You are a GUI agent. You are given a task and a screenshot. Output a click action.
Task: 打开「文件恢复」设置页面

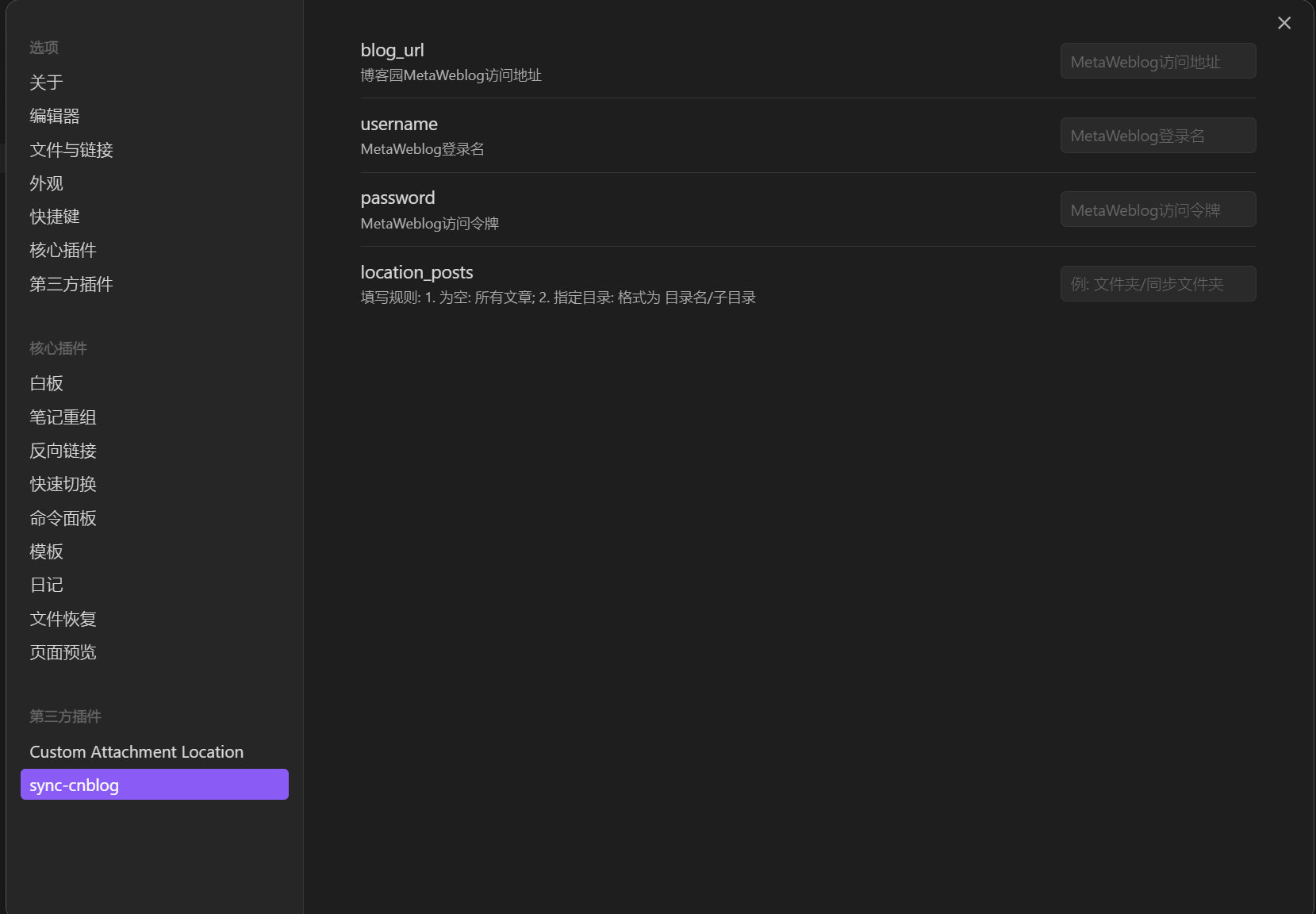click(63, 619)
